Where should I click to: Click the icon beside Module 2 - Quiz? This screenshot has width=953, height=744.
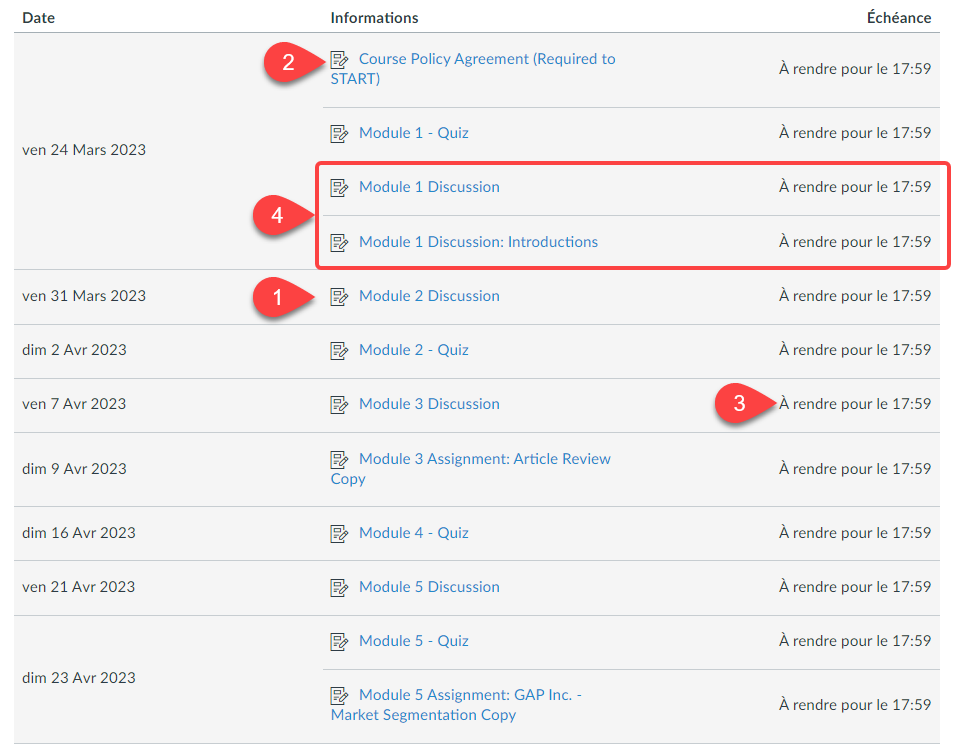pos(339,350)
